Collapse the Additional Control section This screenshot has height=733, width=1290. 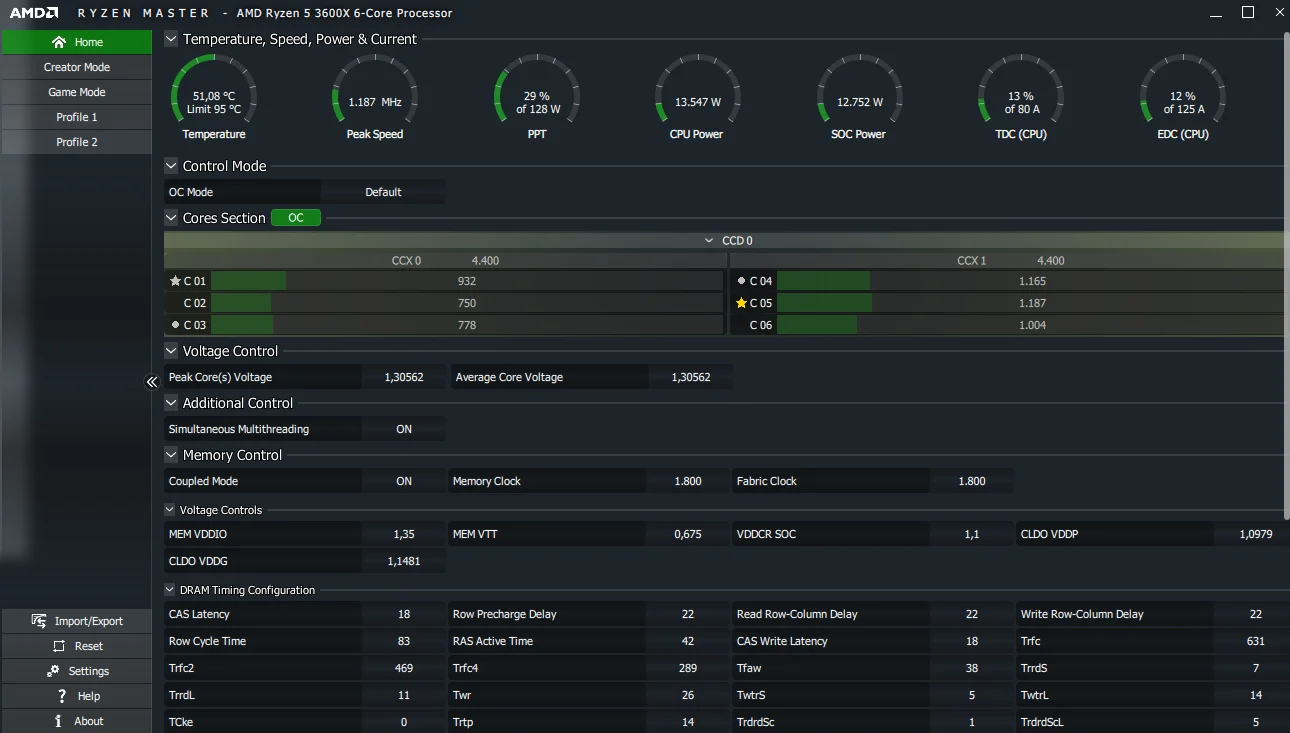[171, 403]
